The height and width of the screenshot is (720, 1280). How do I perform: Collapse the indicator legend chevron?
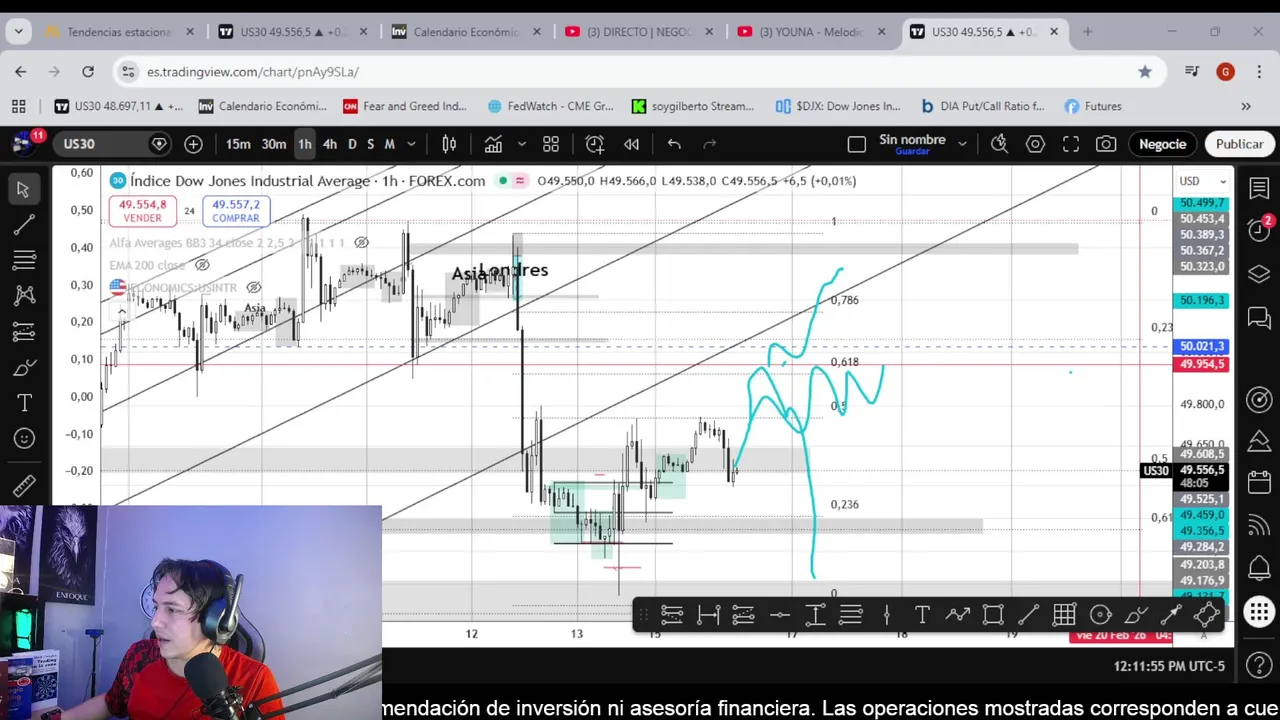(121, 312)
